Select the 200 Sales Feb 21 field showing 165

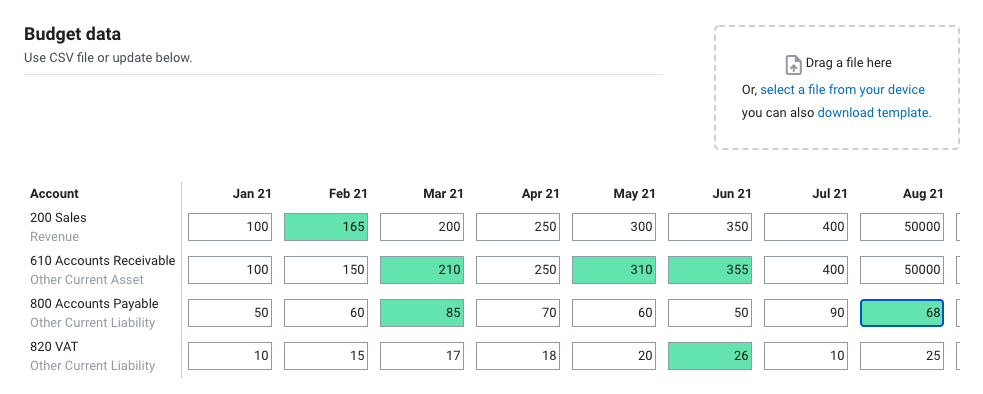[326, 226]
